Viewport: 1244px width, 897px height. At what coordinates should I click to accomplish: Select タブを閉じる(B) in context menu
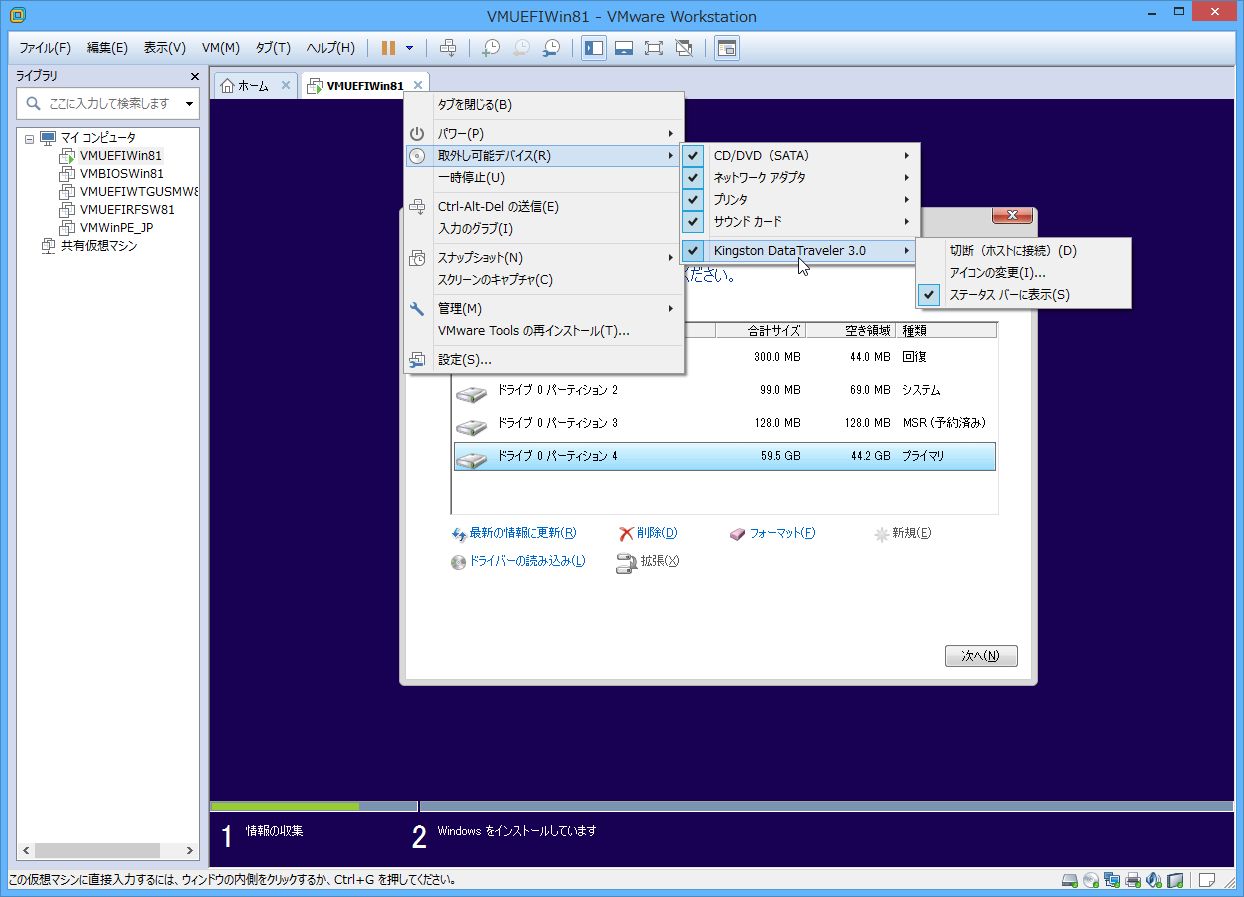[544, 105]
